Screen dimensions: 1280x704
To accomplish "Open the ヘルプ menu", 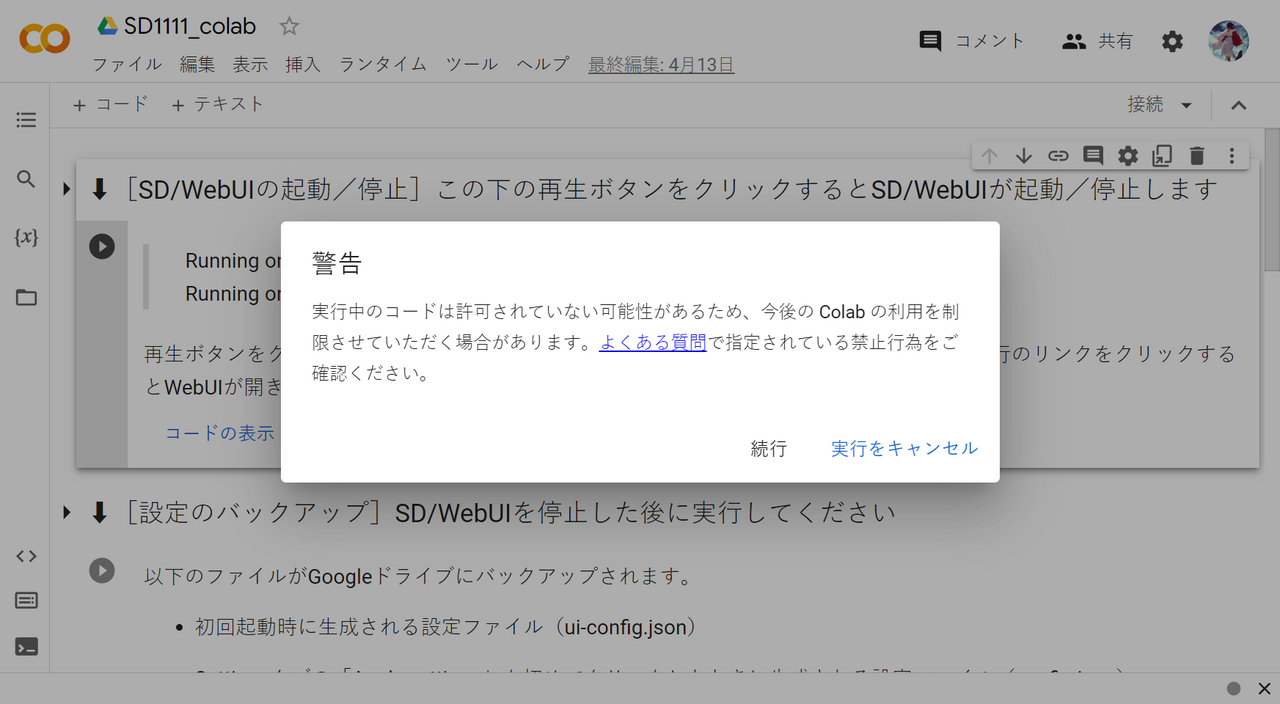I will point(541,64).
